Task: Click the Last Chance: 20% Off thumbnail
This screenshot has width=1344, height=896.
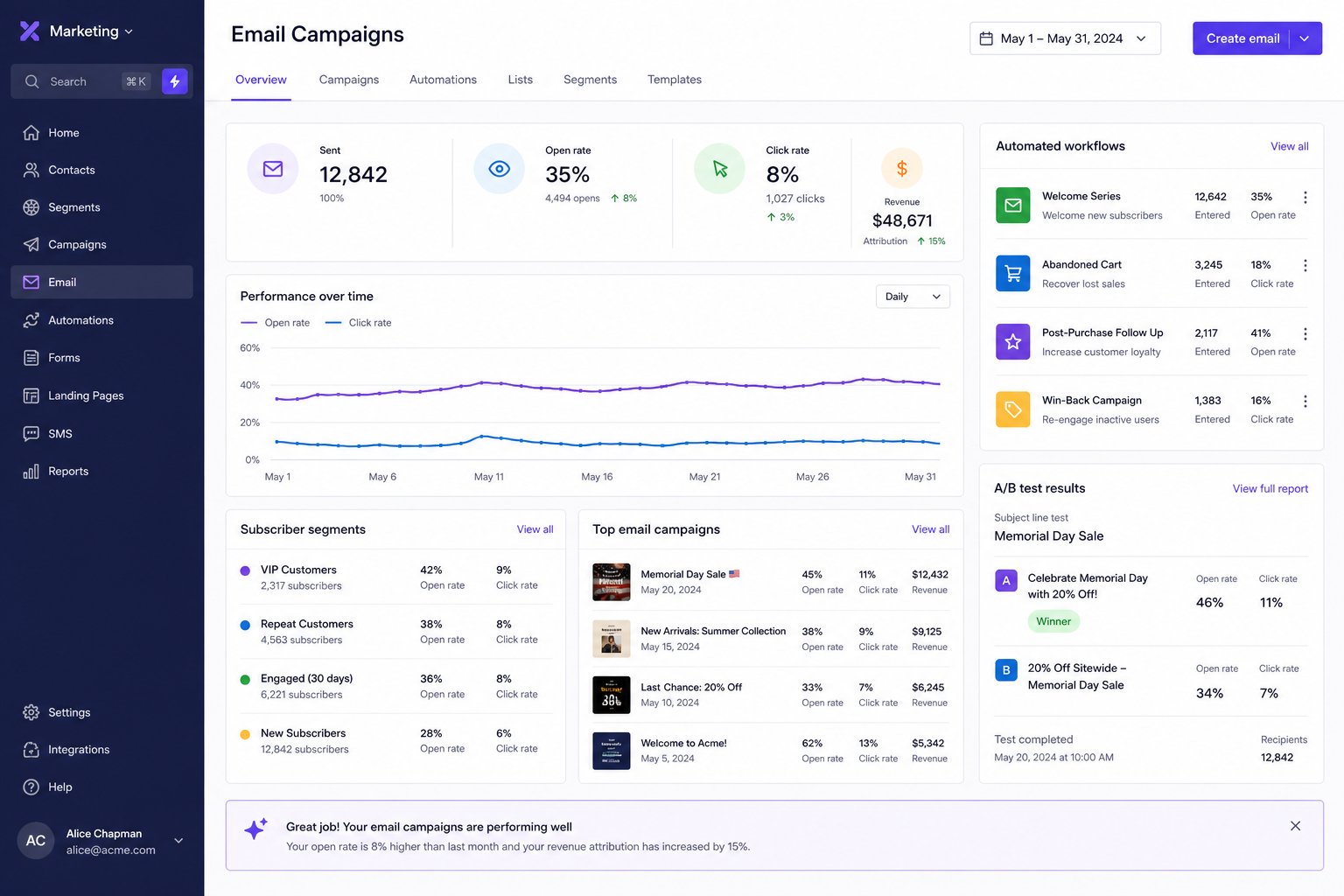Action: coord(612,695)
